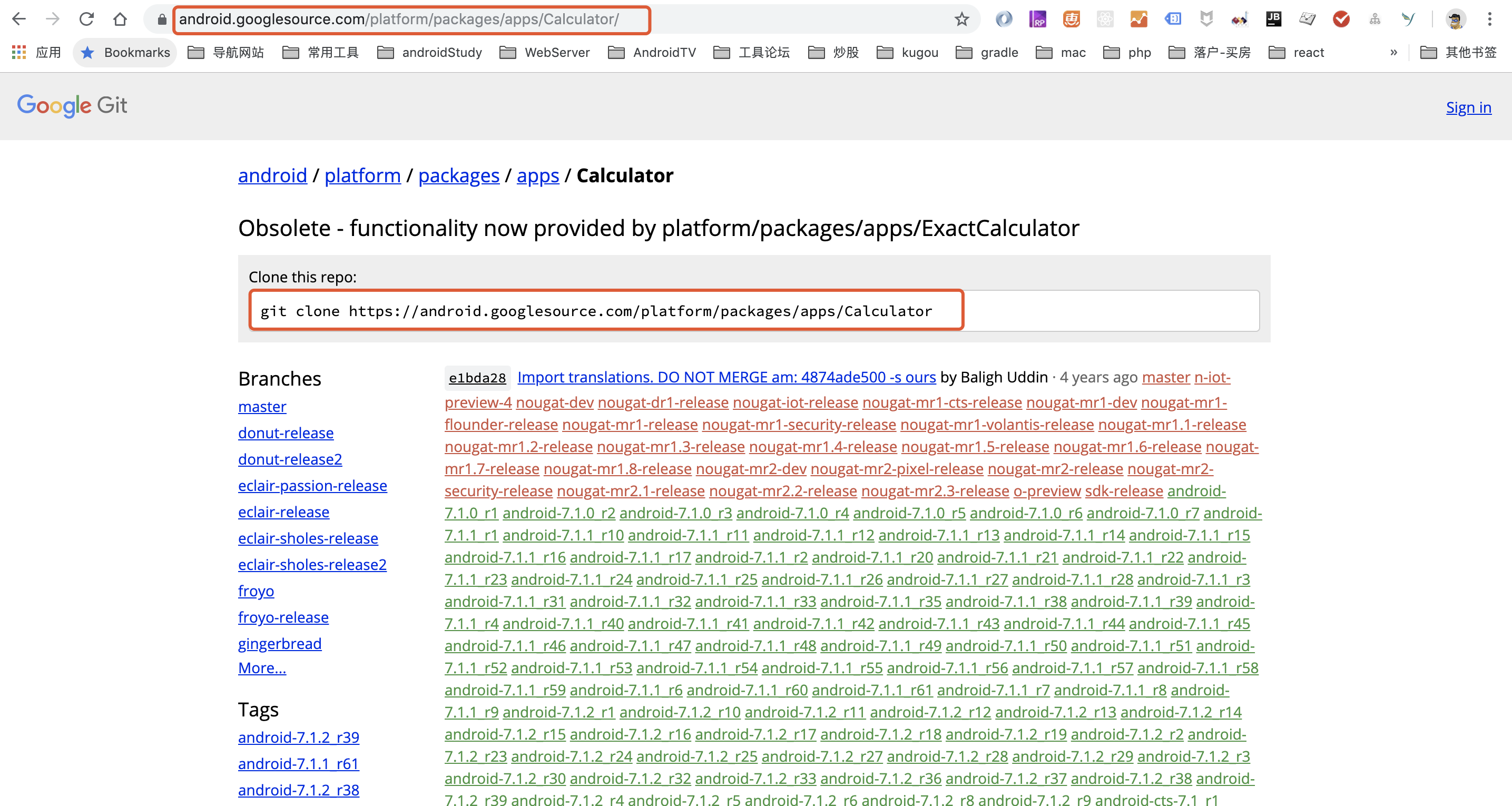
Task: Open the froyo-release branch
Action: 283,617
